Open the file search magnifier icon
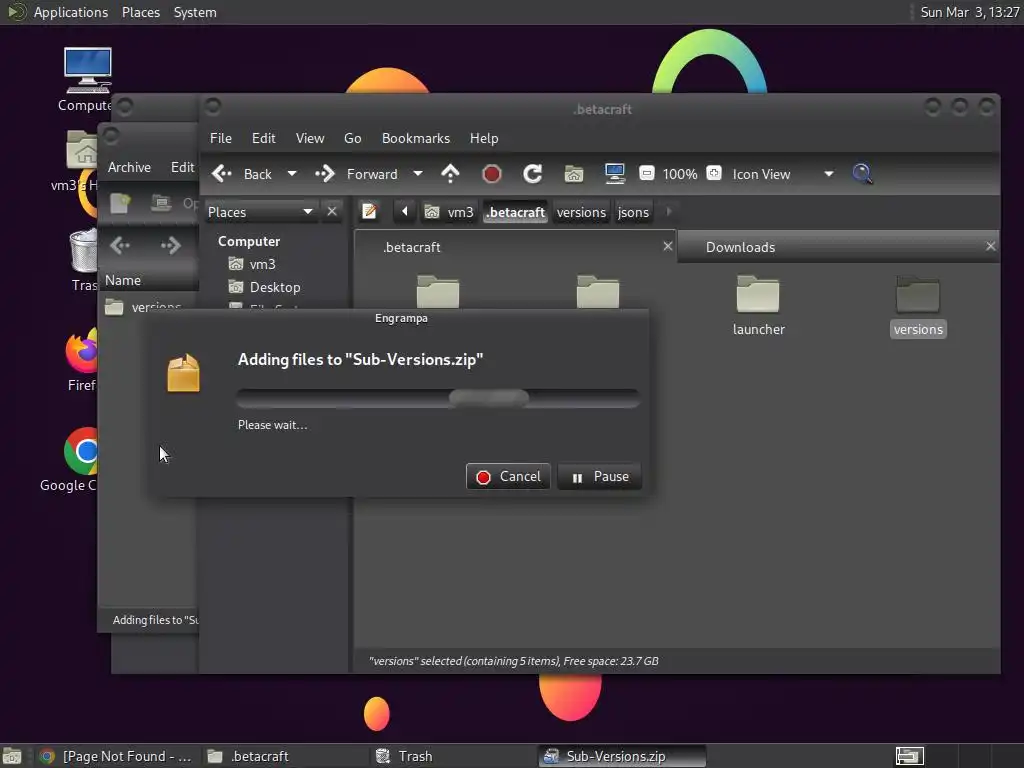Image resolution: width=1024 pixels, height=768 pixels. tap(862, 174)
